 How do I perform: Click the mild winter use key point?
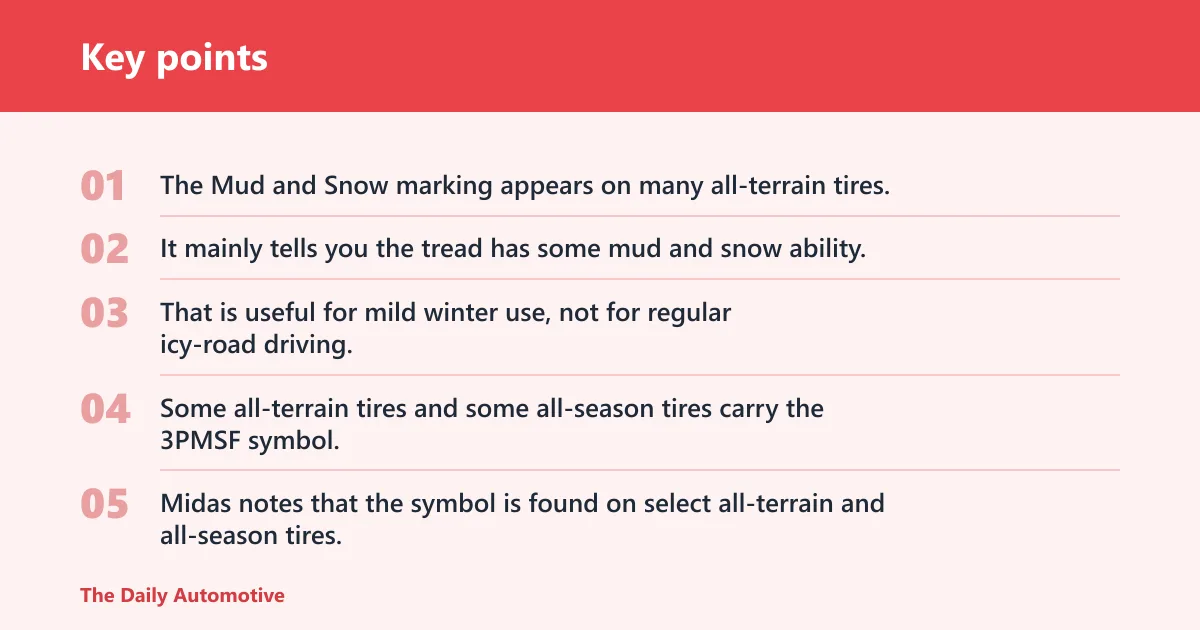pos(446,328)
